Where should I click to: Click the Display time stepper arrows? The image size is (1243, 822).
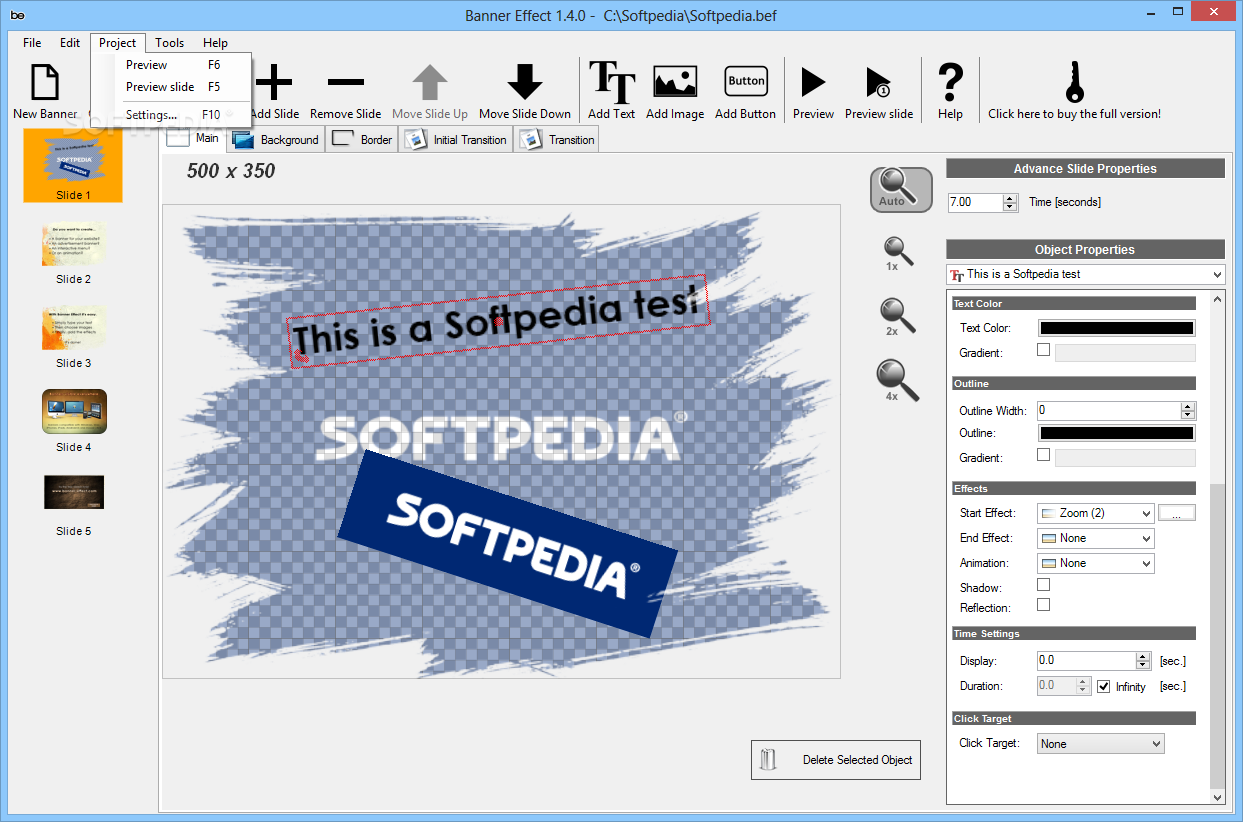pos(1143,660)
